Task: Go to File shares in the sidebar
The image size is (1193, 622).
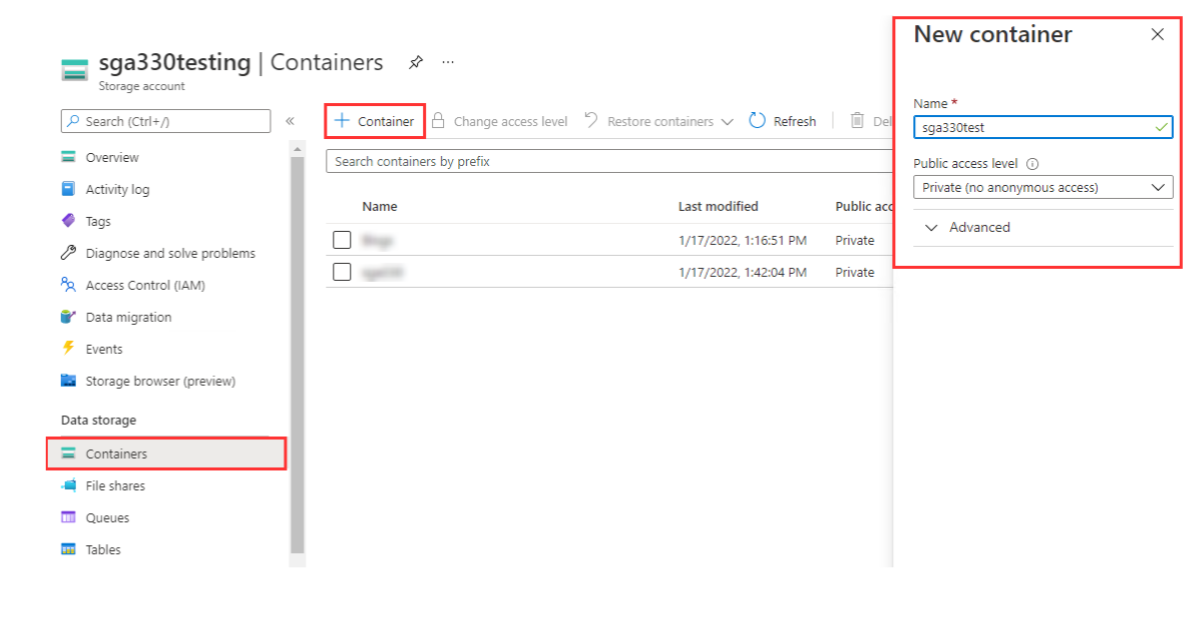Action: 115,486
